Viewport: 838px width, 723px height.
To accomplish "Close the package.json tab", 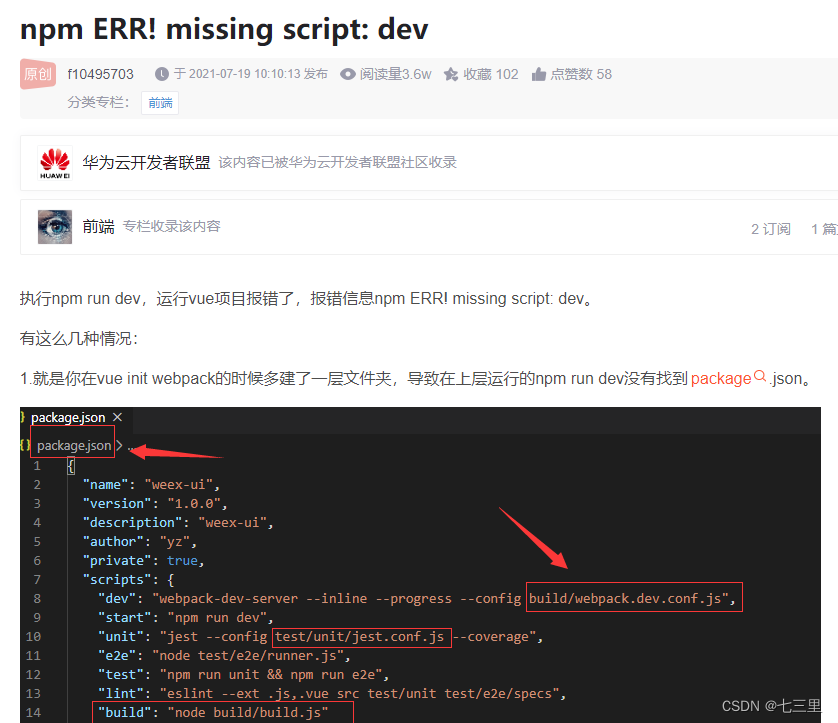I will point(118,417).
